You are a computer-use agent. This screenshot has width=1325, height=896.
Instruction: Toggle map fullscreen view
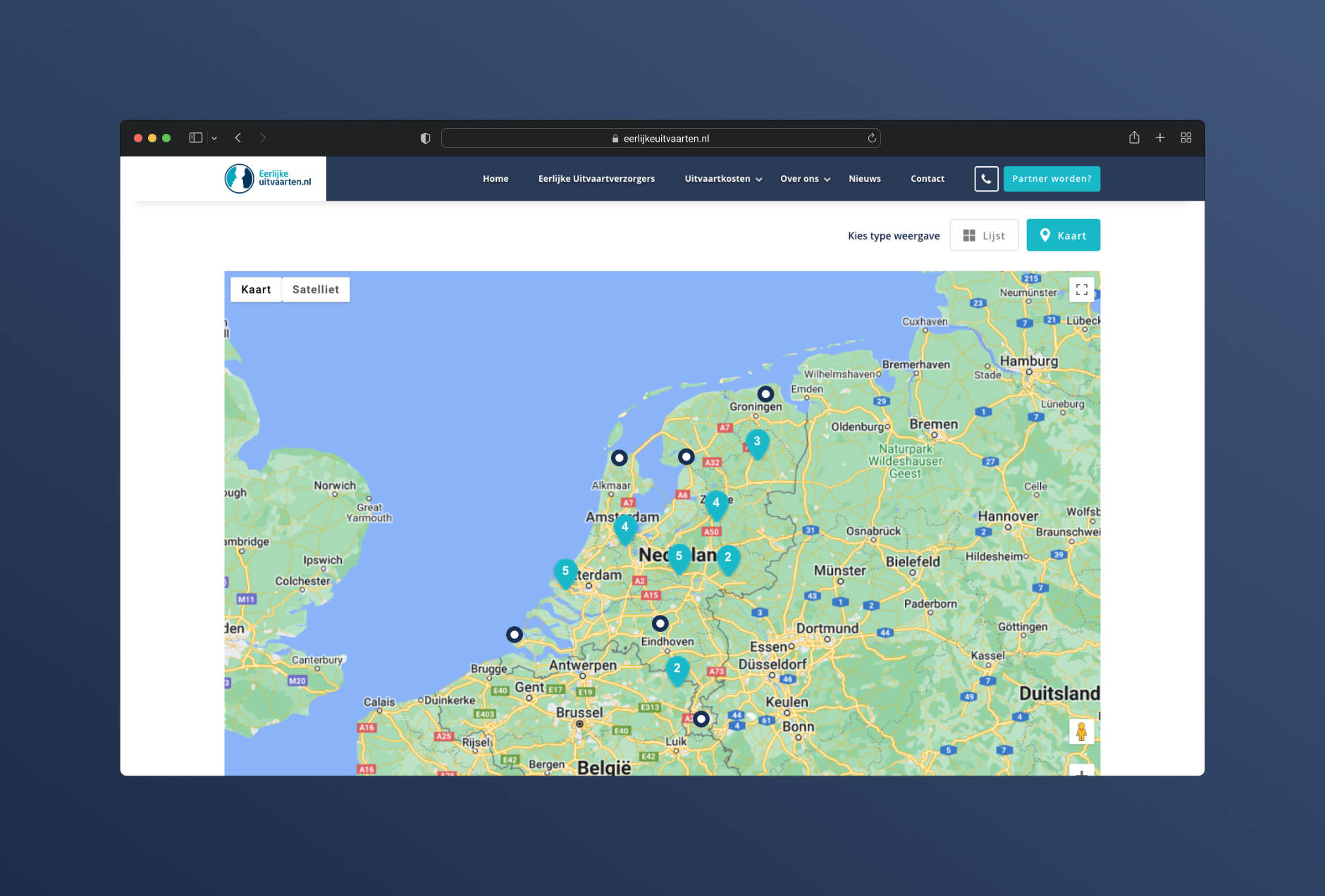pyautogui.click(x=1081, y=290)
